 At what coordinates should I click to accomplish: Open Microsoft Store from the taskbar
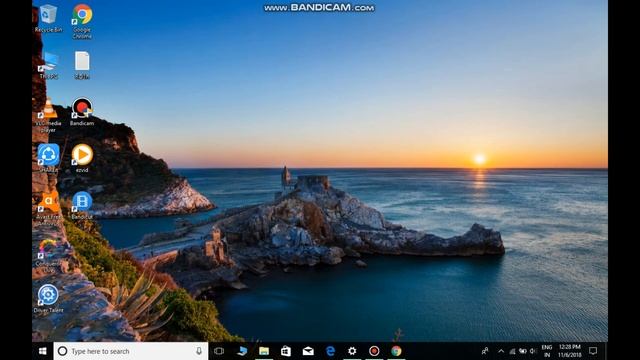[286, 351]
